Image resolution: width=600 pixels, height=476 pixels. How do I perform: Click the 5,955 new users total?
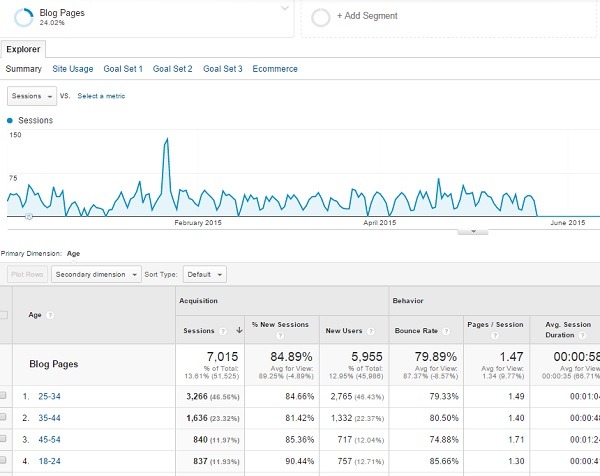click(x=367, y=357)
